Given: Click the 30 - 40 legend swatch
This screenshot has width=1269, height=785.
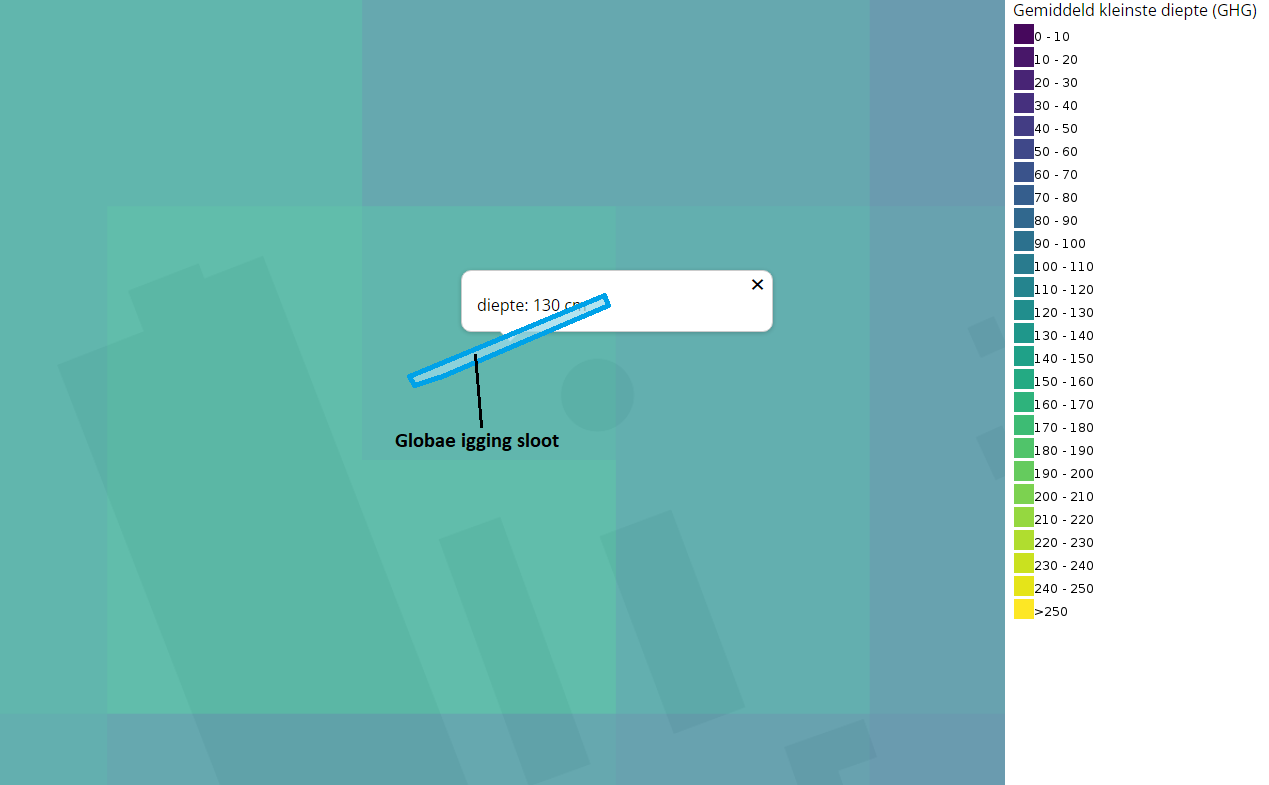Looking at the screenshot, I should 1024,103.
